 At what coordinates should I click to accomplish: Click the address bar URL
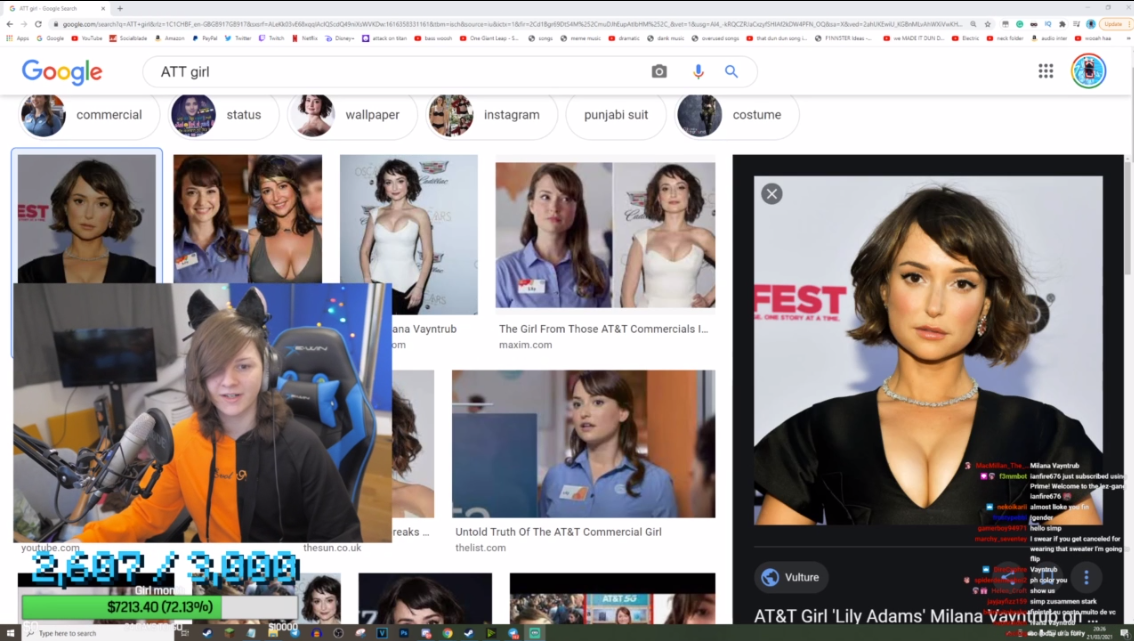(506, 24)
